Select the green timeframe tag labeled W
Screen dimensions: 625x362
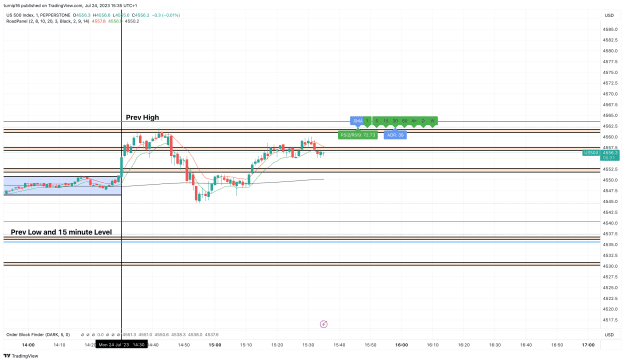(432, 121)
